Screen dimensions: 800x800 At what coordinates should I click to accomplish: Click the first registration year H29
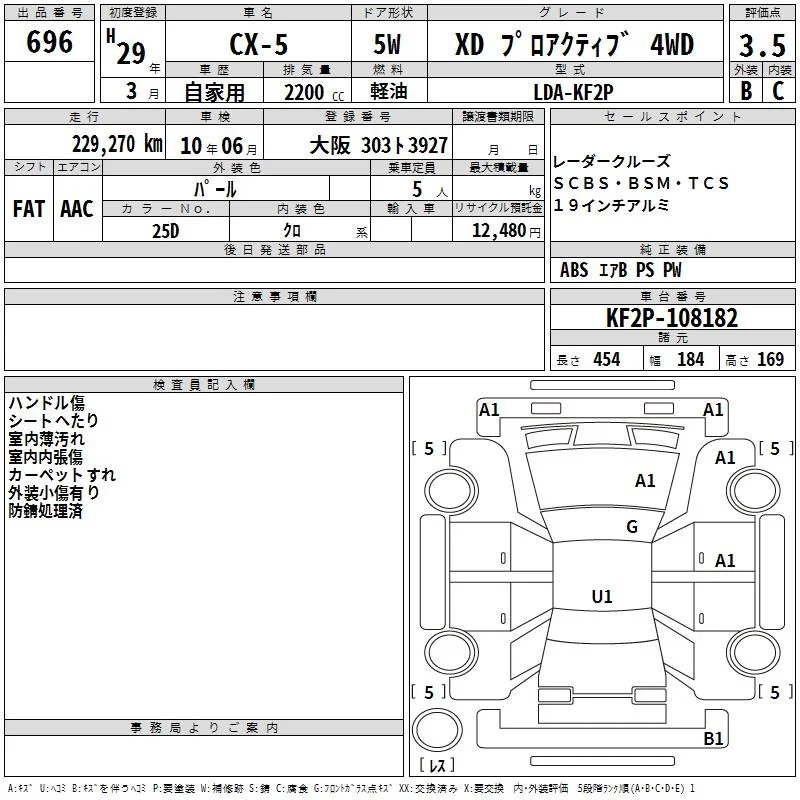[x=126, y=47]
